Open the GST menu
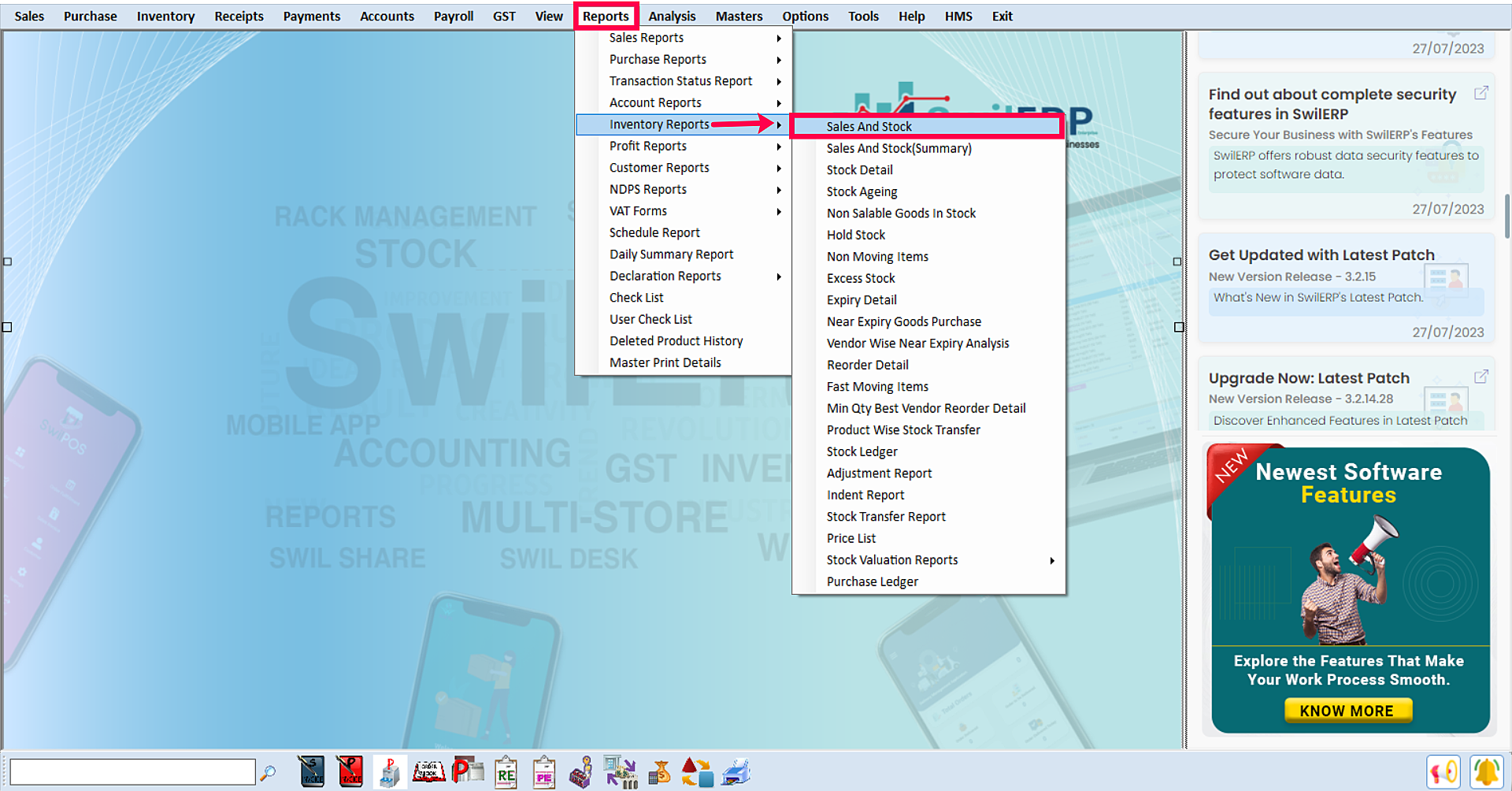 click(x=504, y=16)
